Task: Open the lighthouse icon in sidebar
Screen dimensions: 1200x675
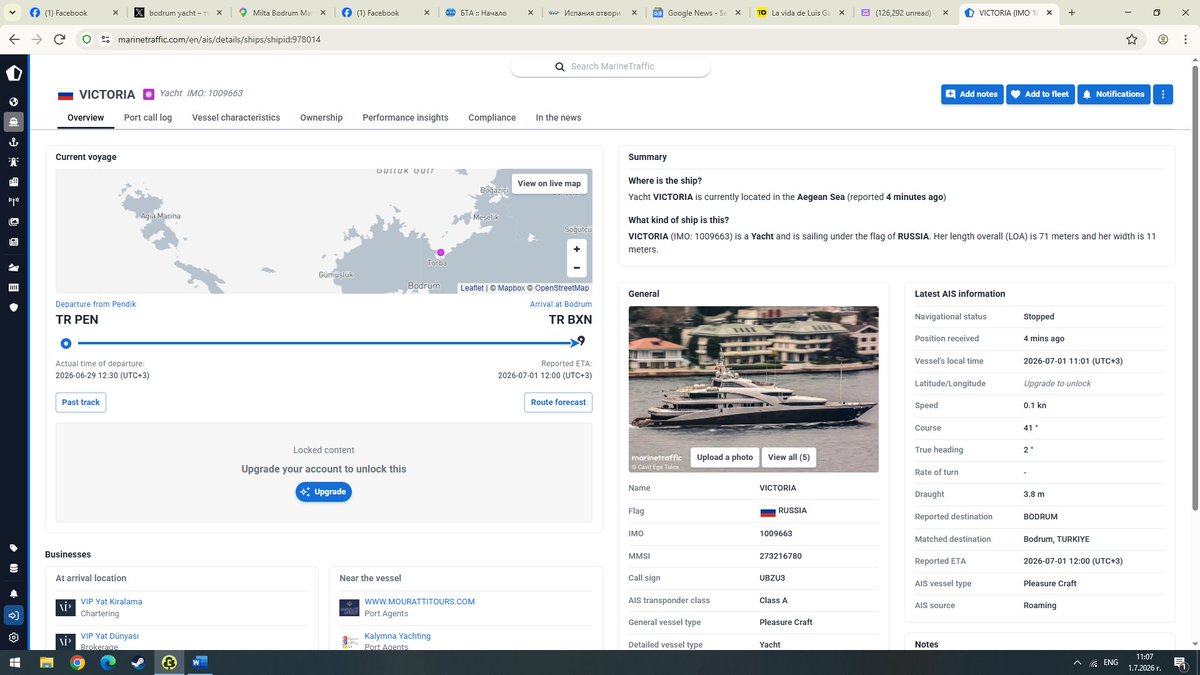Action: pyautogui.click(x=14, y=162)
